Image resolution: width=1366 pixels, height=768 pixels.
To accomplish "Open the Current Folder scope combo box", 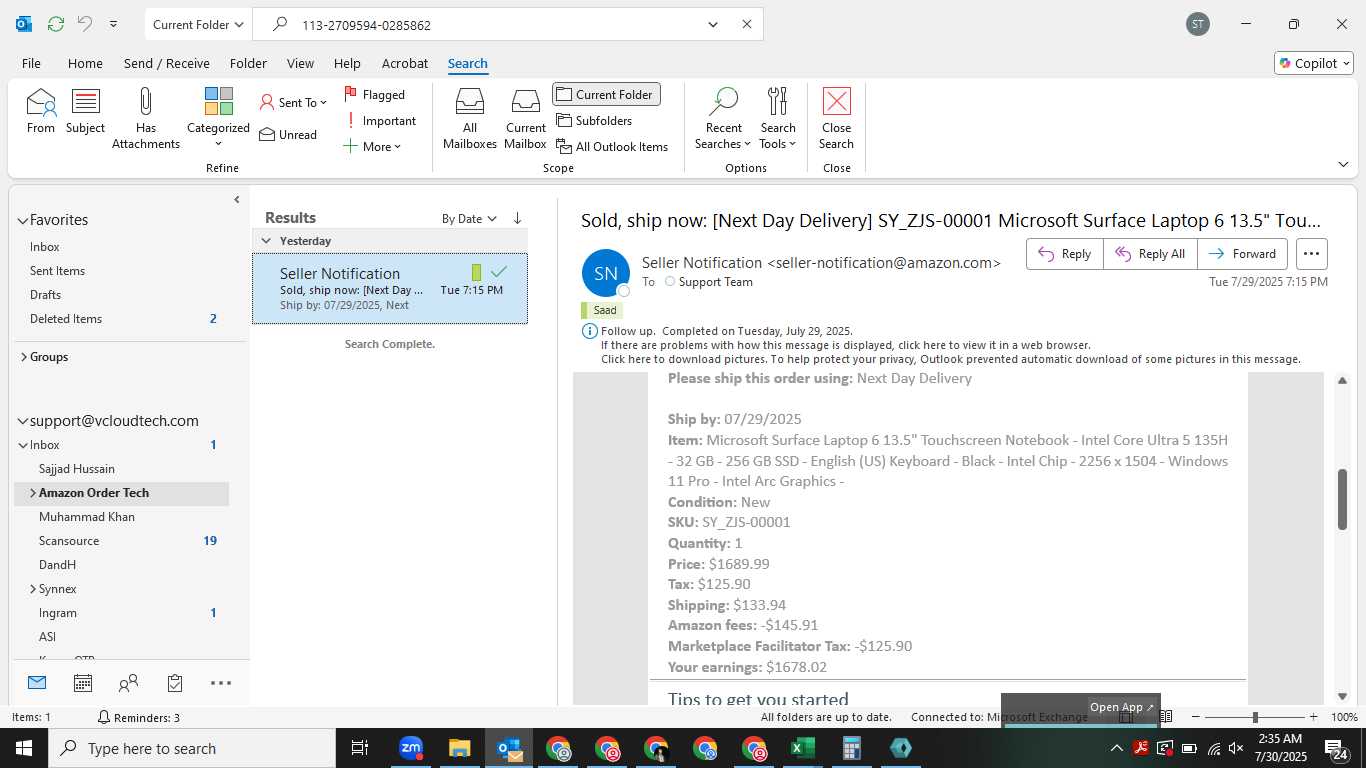I will pyautogui.click(x=198, y=24).
